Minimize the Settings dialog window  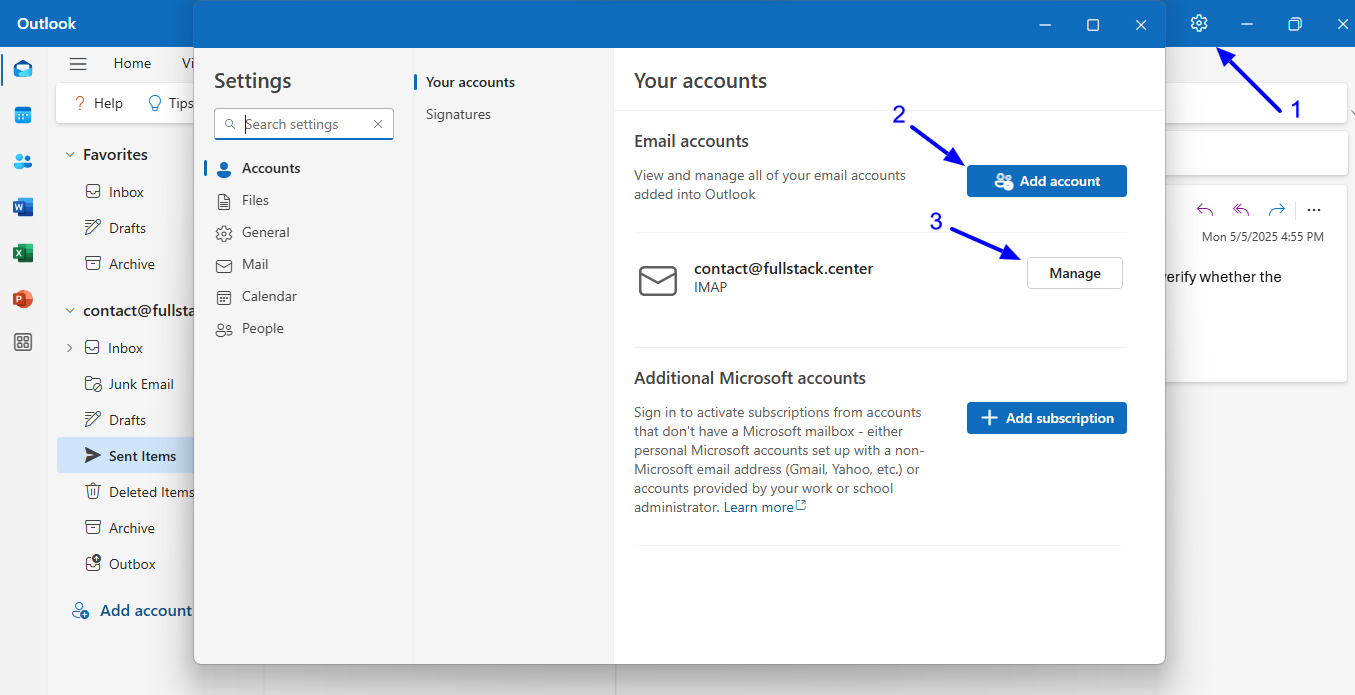coord(1044,25)
